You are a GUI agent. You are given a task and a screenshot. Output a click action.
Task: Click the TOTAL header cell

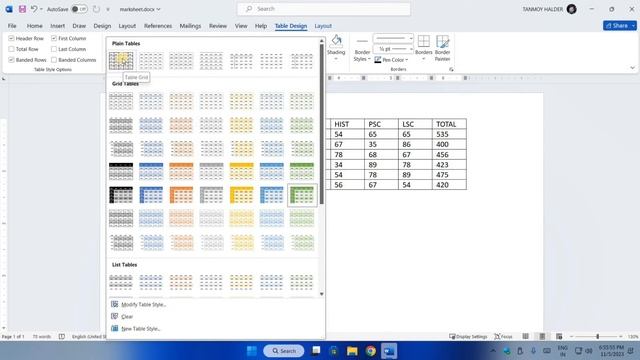click(449, 124)
